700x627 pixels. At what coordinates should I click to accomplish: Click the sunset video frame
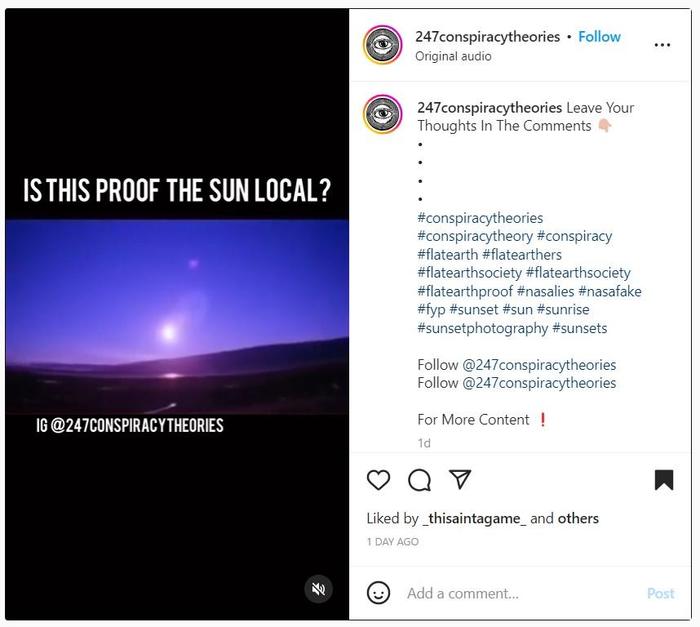(x=177, y=317)
